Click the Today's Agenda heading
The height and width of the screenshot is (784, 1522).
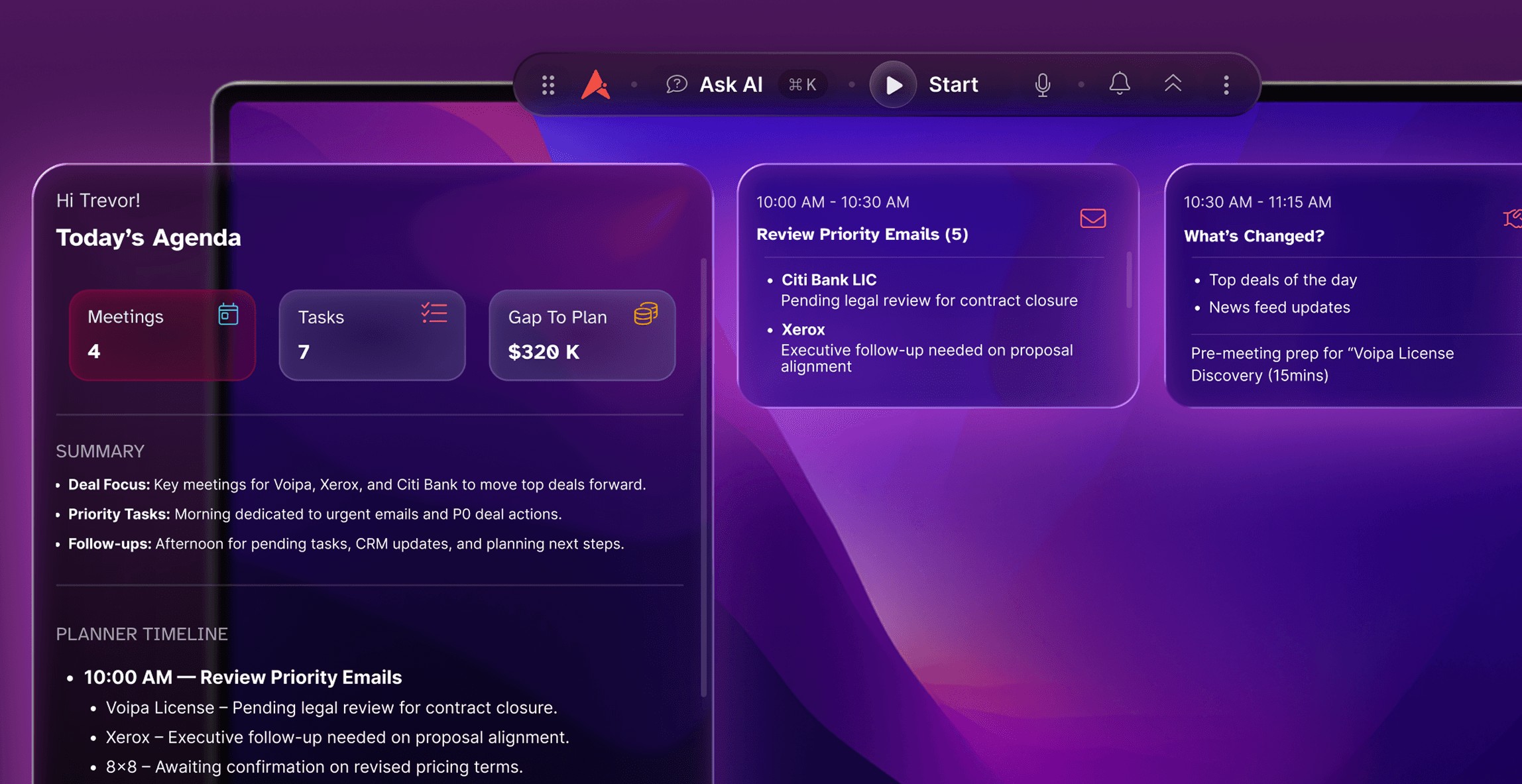point(148,237)
